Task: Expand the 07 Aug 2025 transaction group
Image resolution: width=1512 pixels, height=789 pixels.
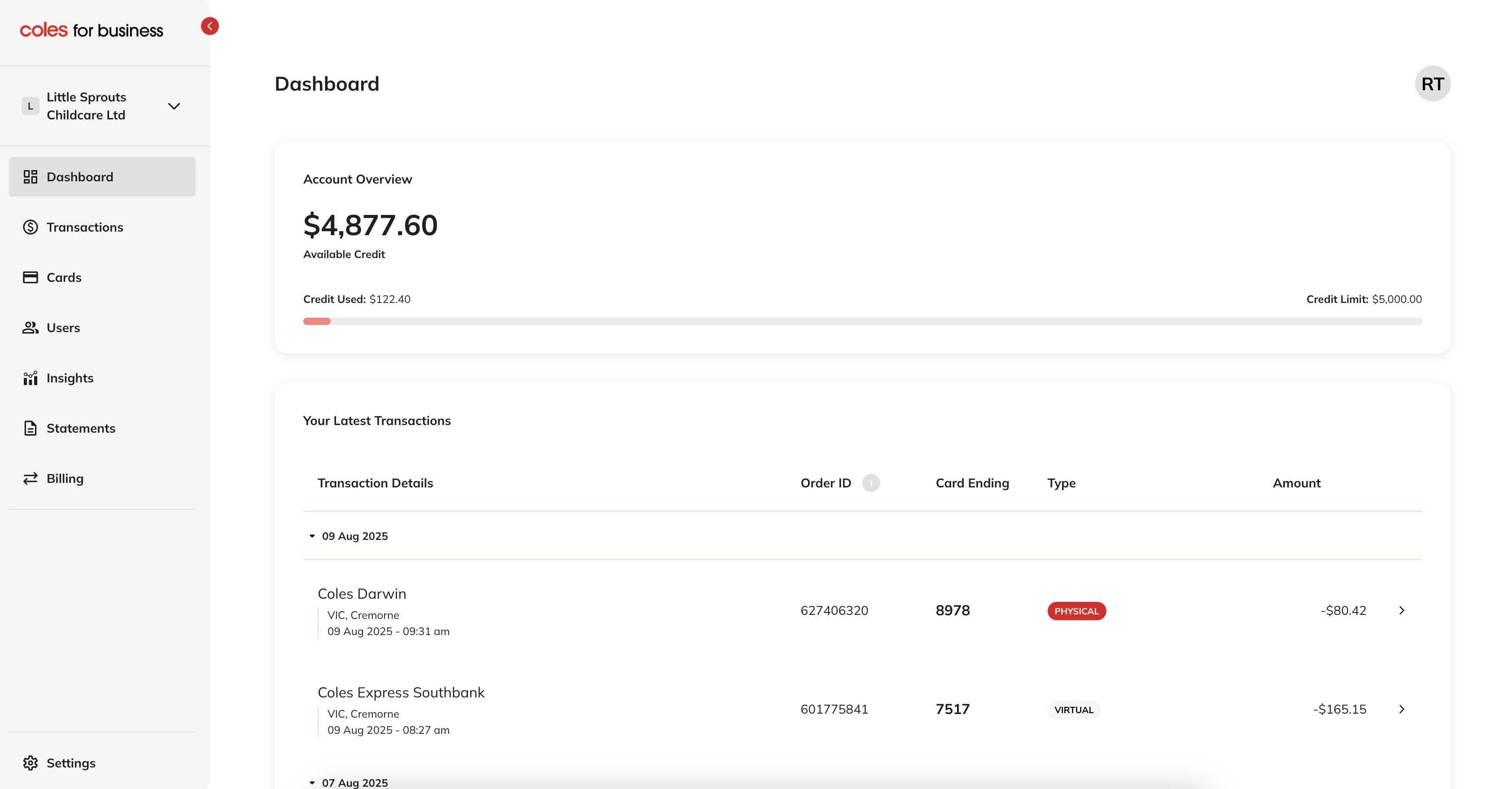Action: point(313,783)
